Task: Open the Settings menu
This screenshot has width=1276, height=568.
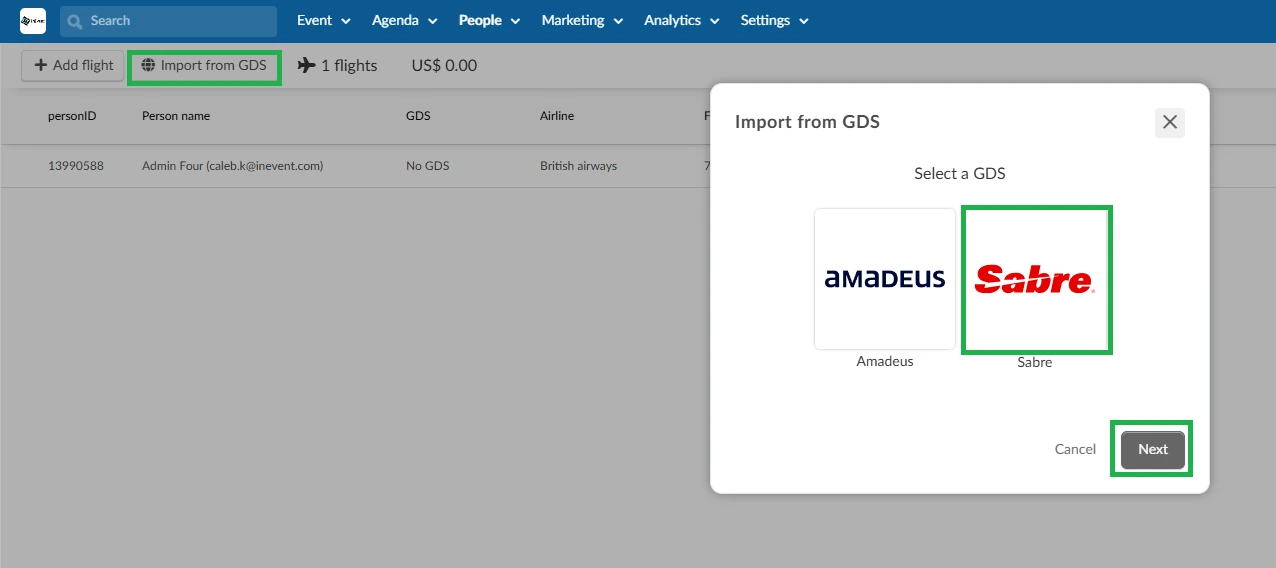Action: (x=775, y=20)
